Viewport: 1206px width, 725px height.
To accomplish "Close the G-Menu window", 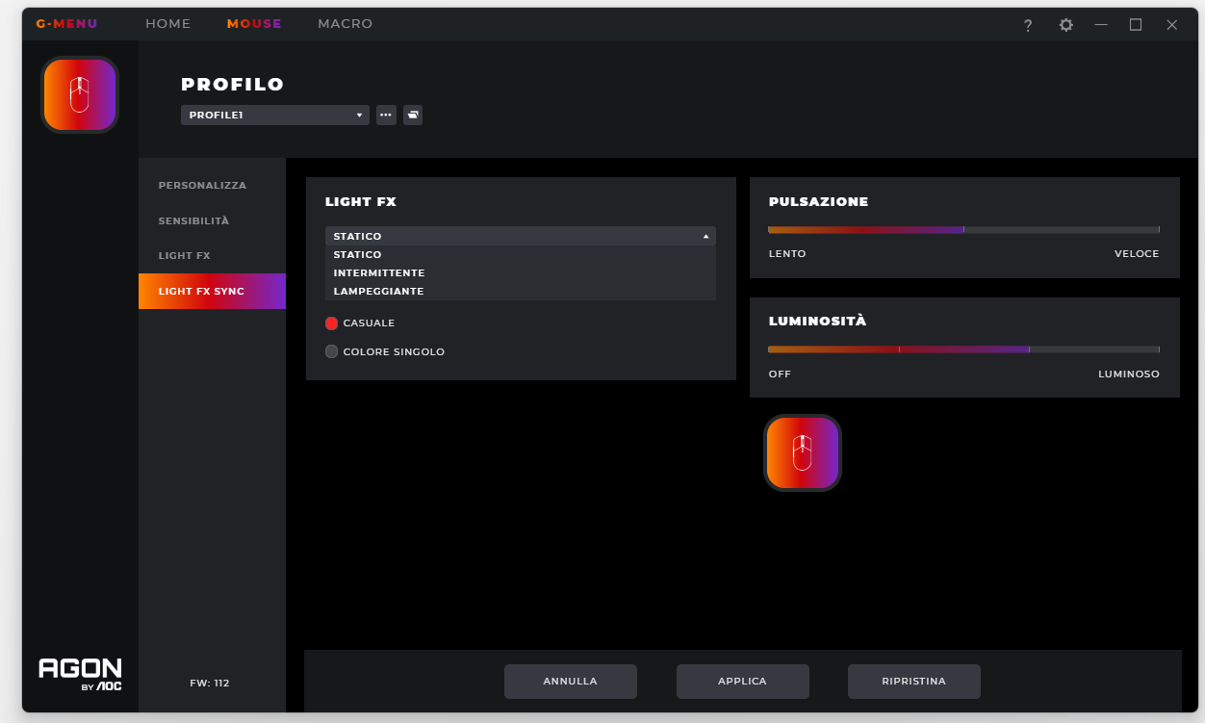I will click(x=1172, y=25).
